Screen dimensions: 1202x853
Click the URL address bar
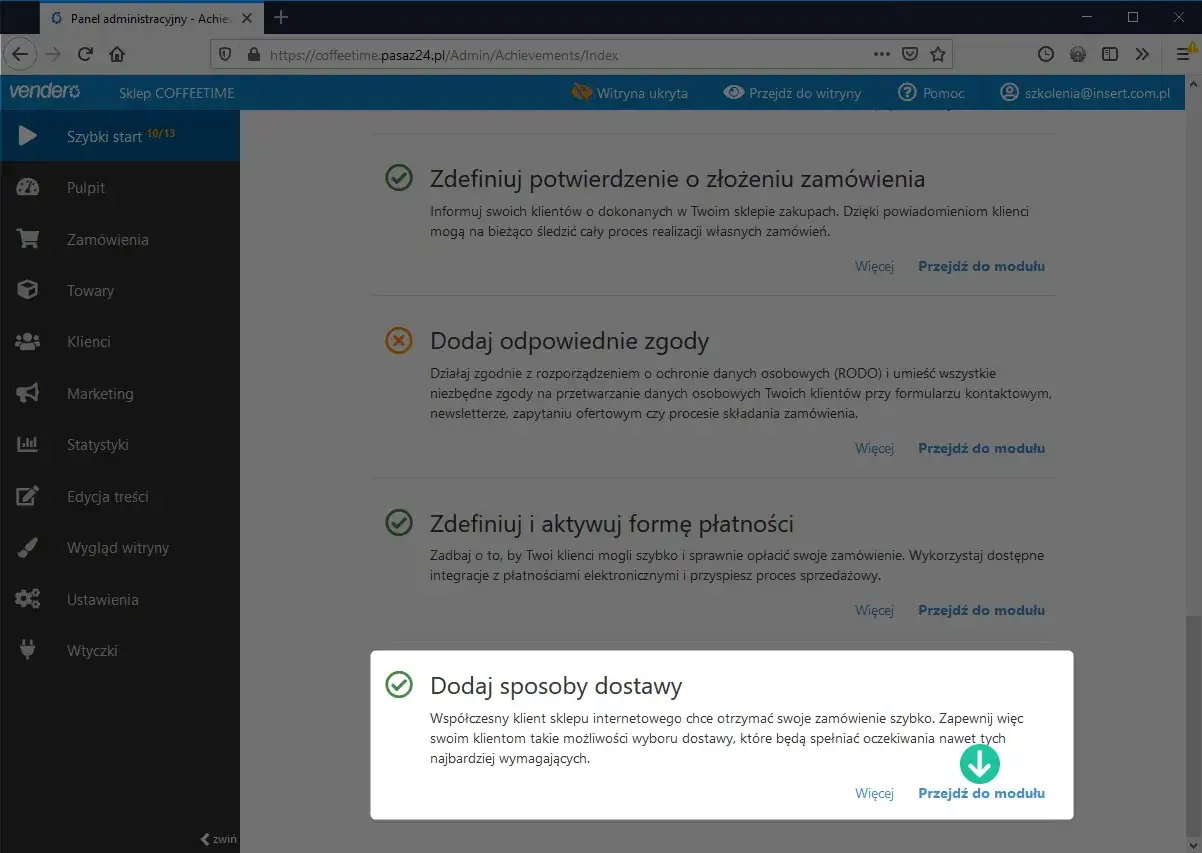(x=580, y=54)
